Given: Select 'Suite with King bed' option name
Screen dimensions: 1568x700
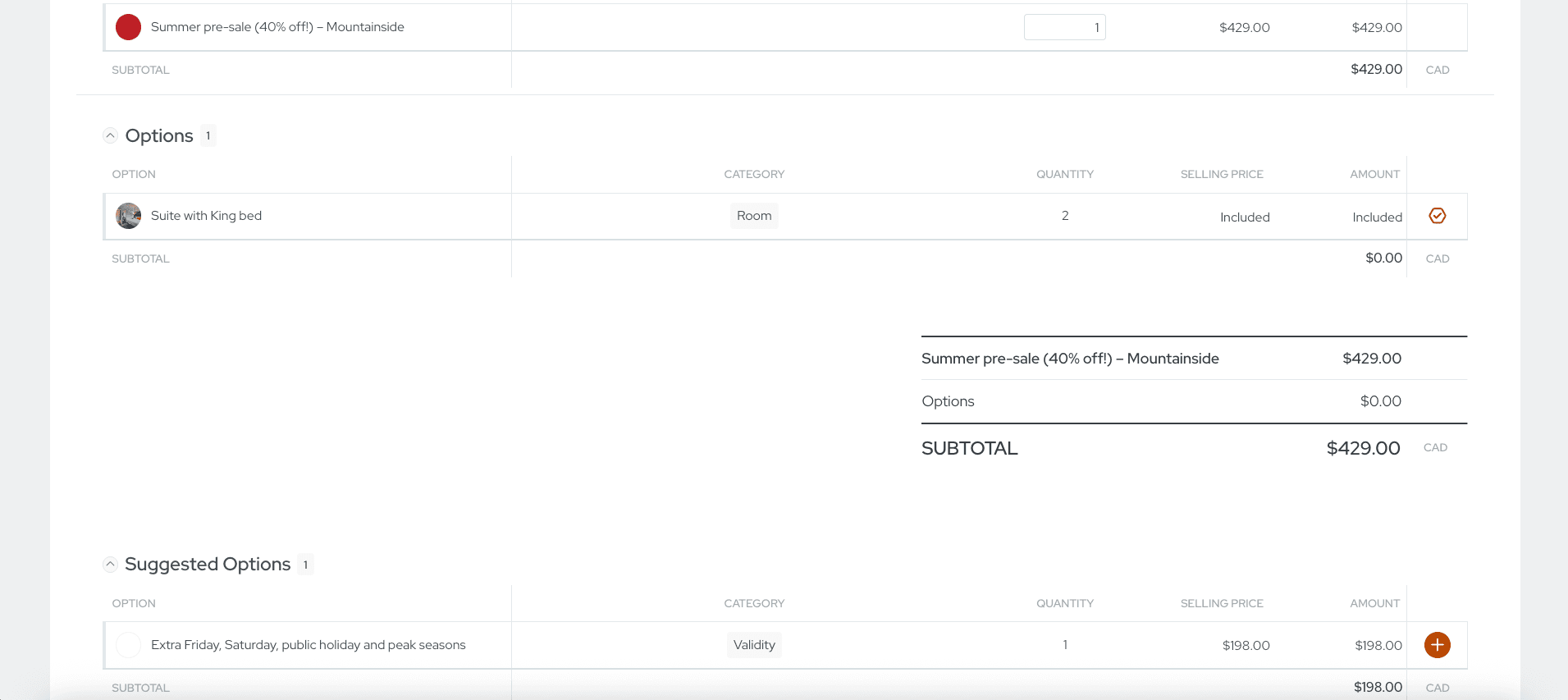Looking at the screenshot, I should [x=206, y=216].
